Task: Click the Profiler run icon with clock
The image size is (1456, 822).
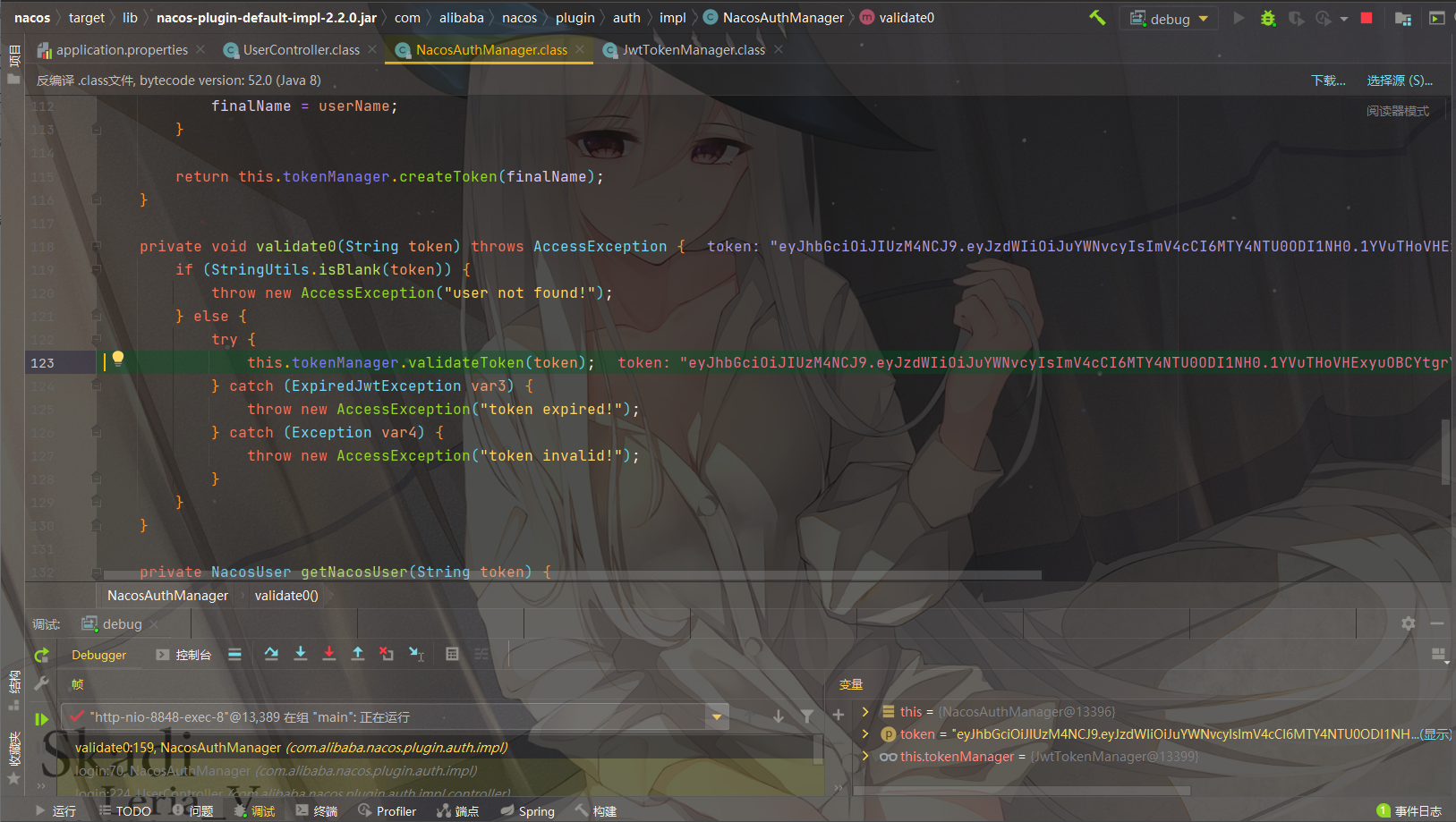Action: click(x=1323, y=18)
